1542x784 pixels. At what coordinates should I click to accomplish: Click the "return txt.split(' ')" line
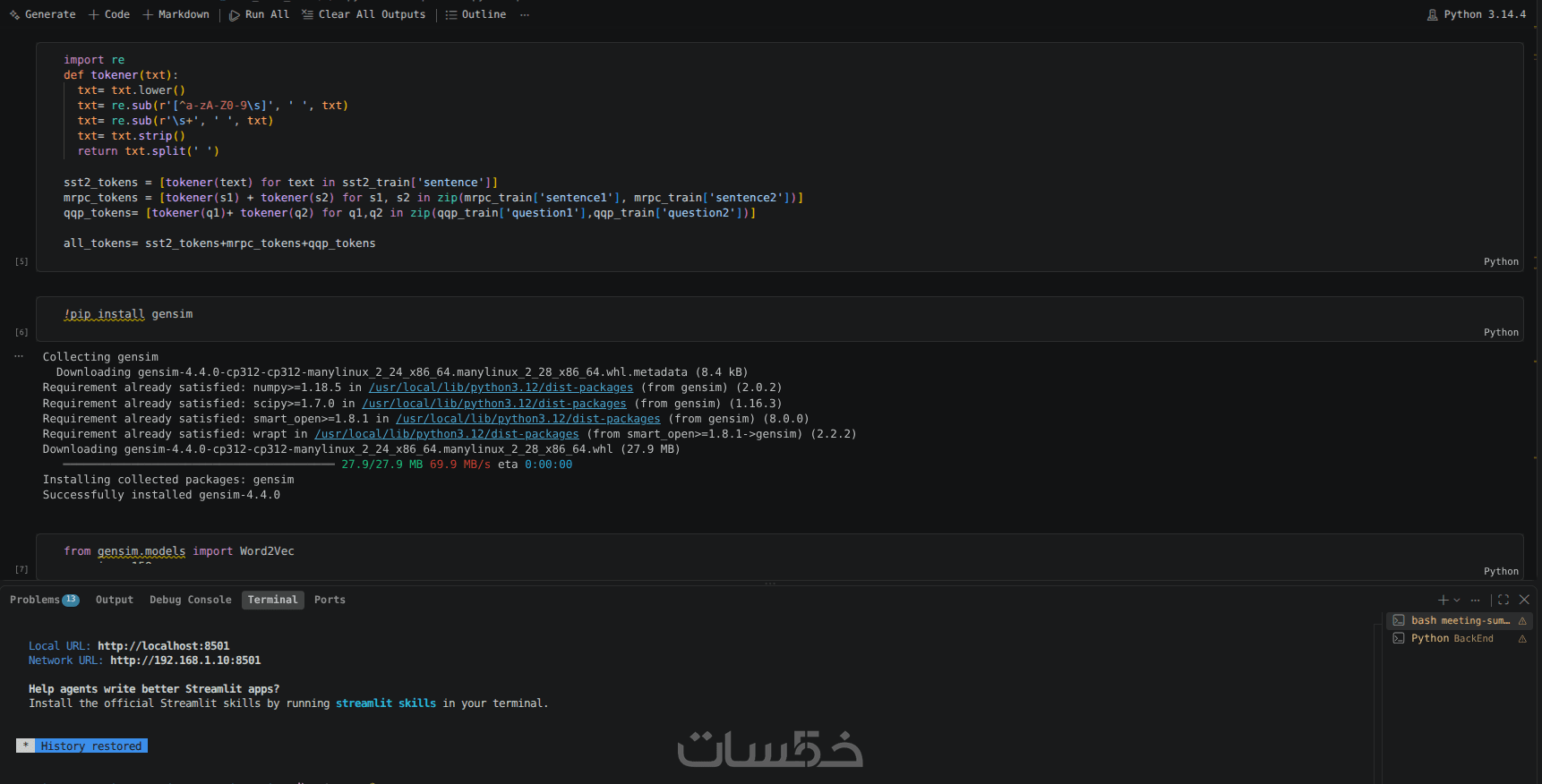[x=149, y=151]
